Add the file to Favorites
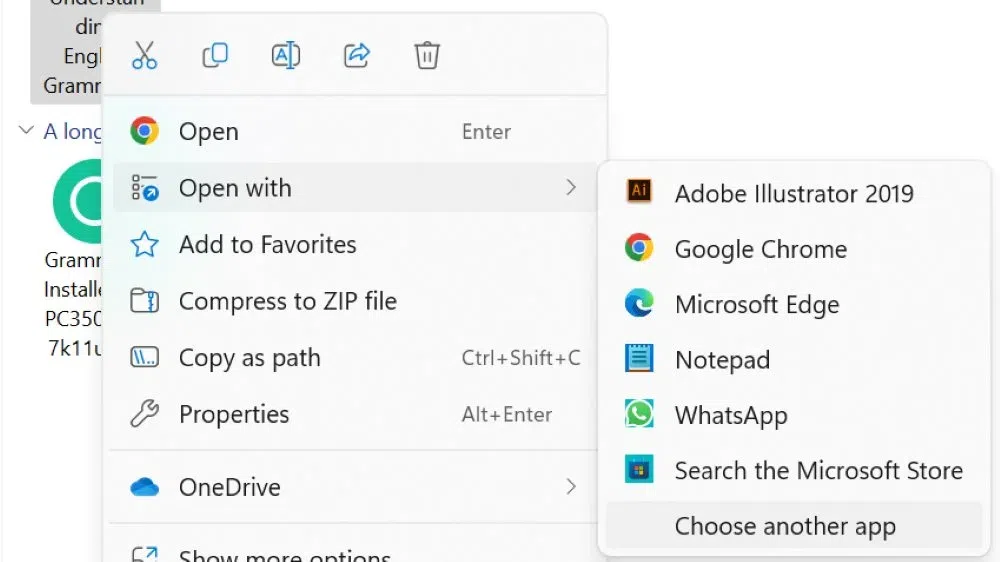The height and width of the screenshot is (562, 1000). pyautogui.click(x=267, y=245)
